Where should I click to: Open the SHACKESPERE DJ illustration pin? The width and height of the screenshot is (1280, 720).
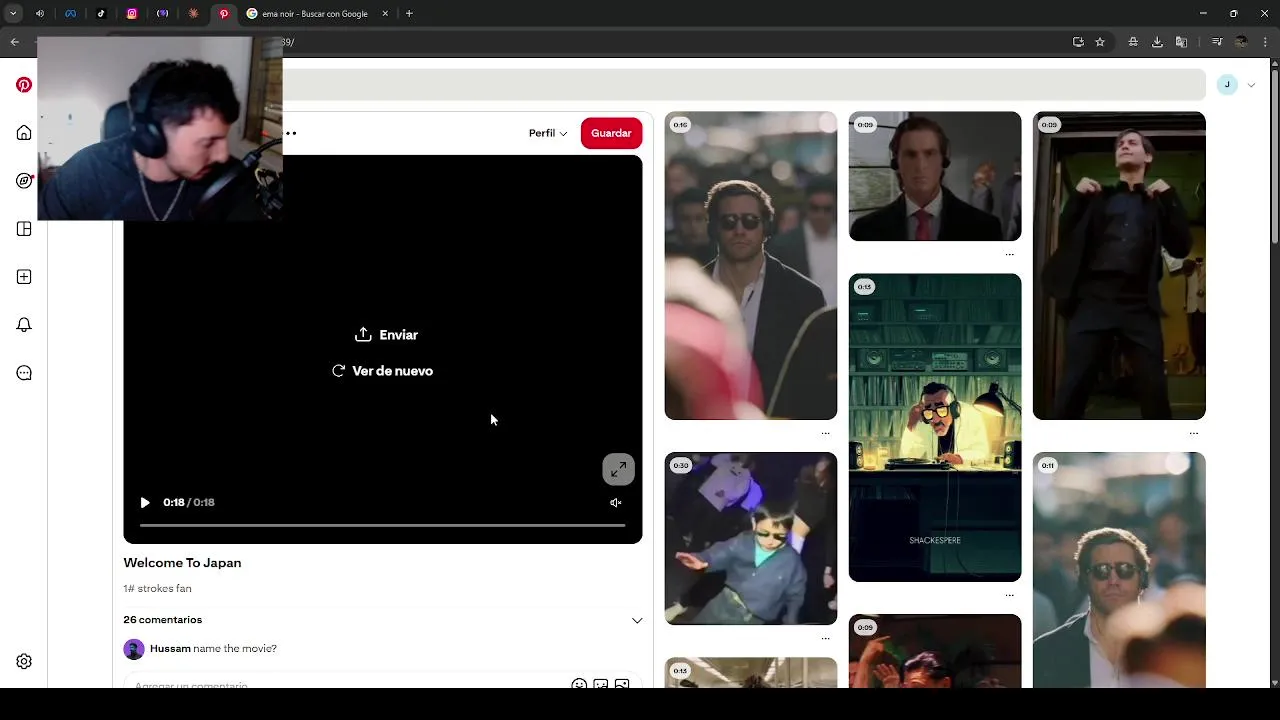pyautogui.click(x=935, y=428)
